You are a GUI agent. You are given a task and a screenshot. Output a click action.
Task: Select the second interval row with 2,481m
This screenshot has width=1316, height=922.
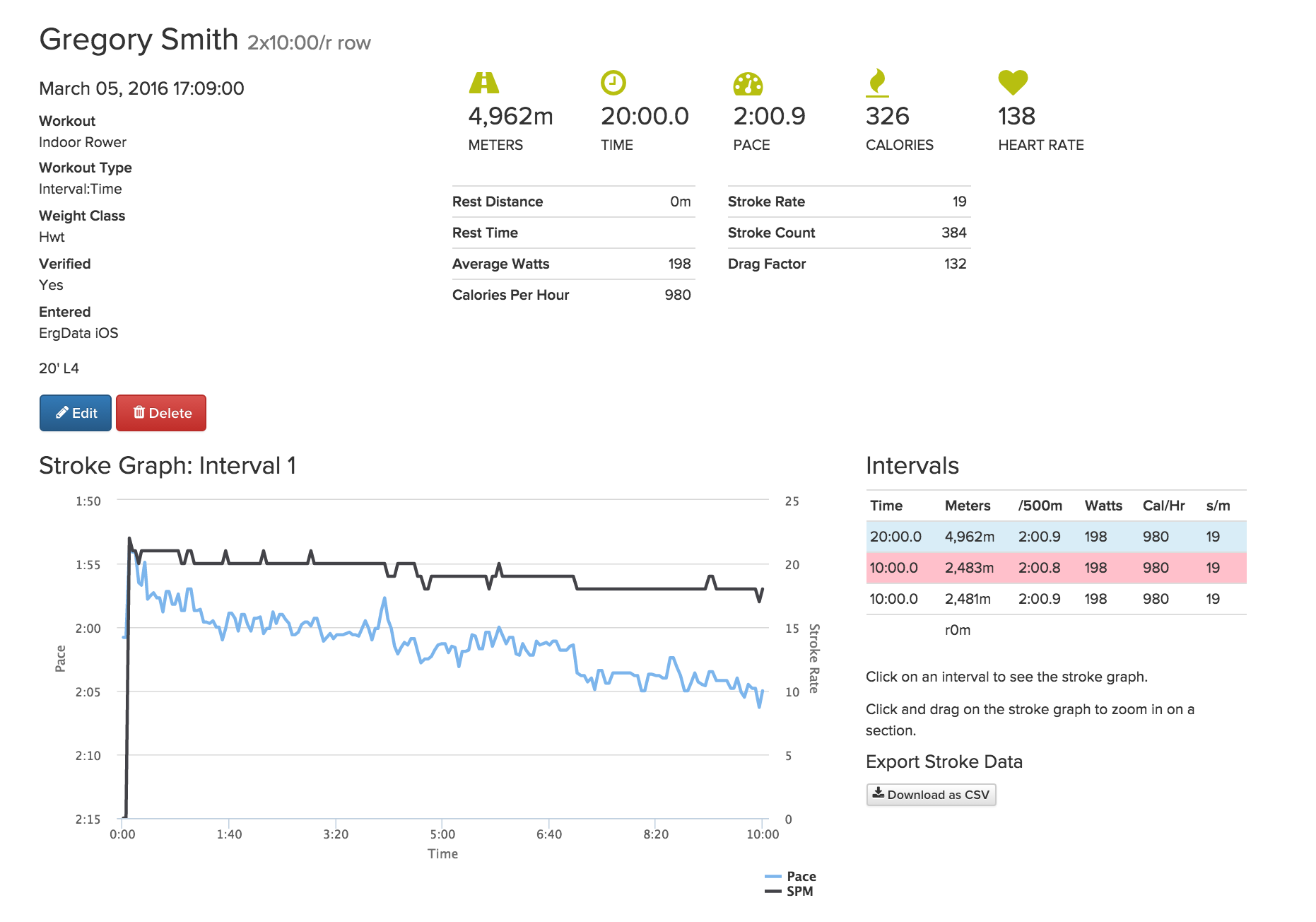coord(1056,599)
